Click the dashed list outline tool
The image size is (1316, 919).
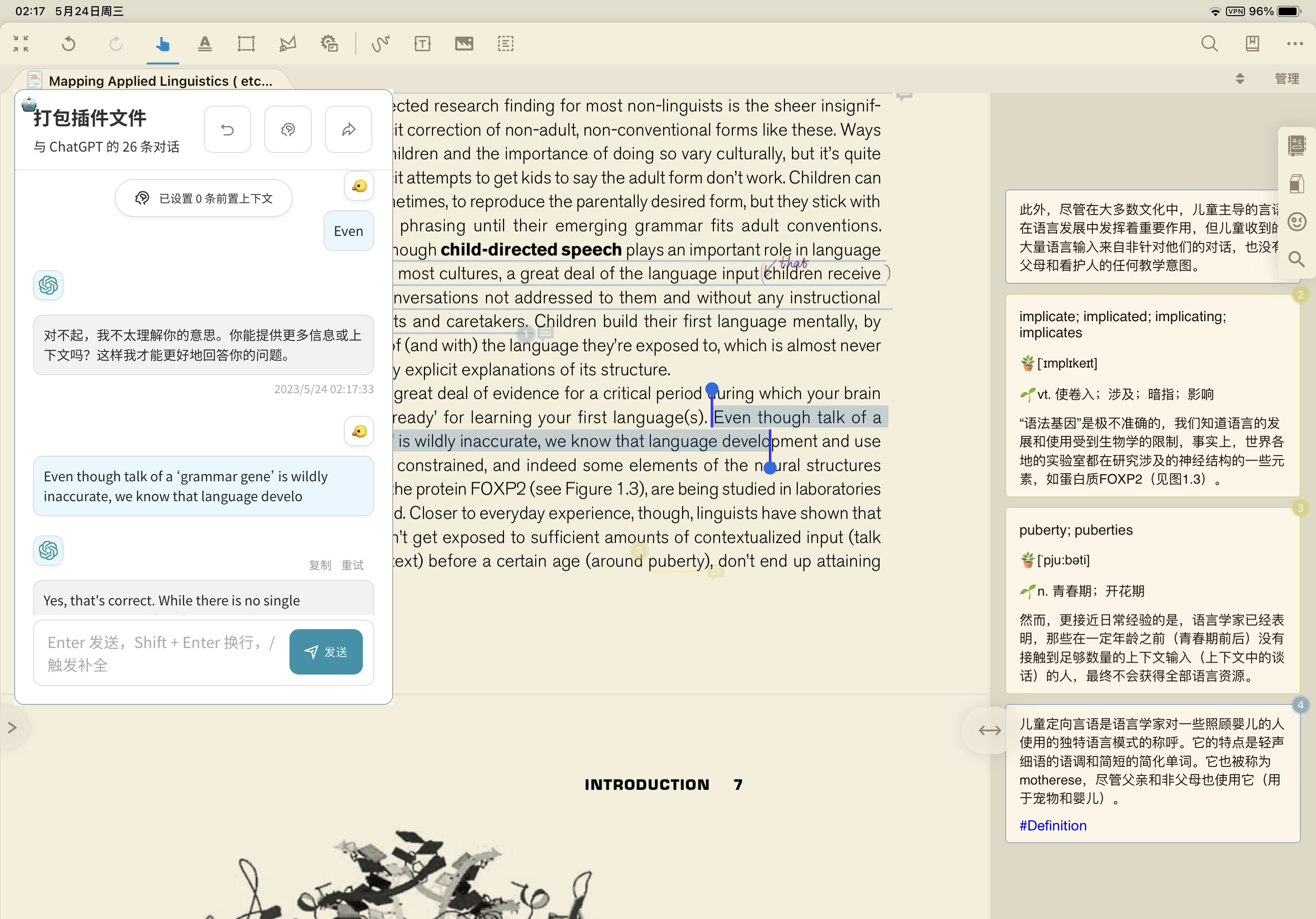(505, 44)
